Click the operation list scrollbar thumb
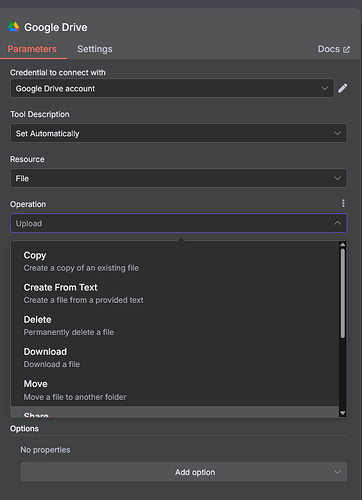This screenshot has width=362, height=500. (x=342, y=294)
